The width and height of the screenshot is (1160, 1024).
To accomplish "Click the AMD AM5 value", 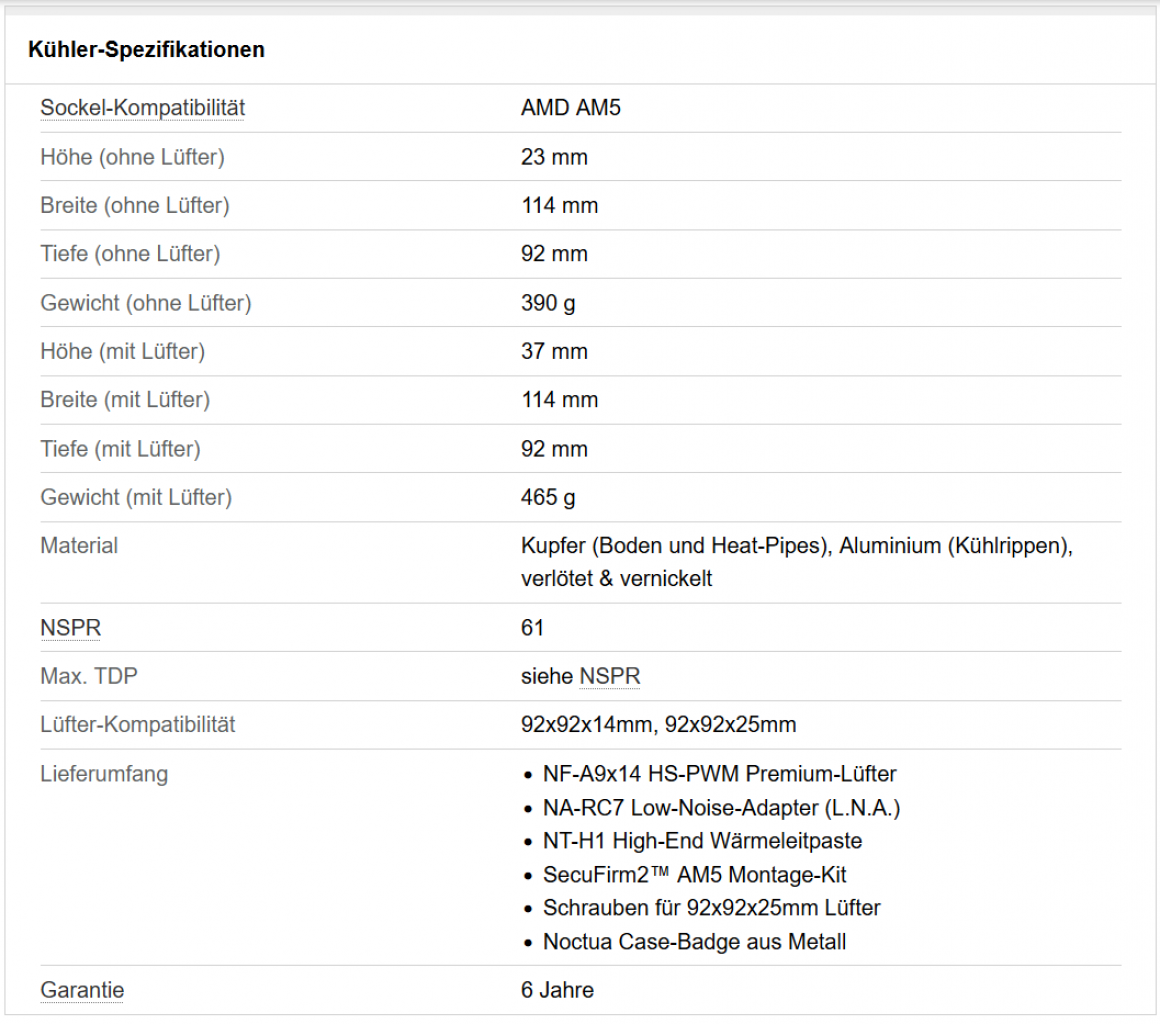I will [570, 108].
